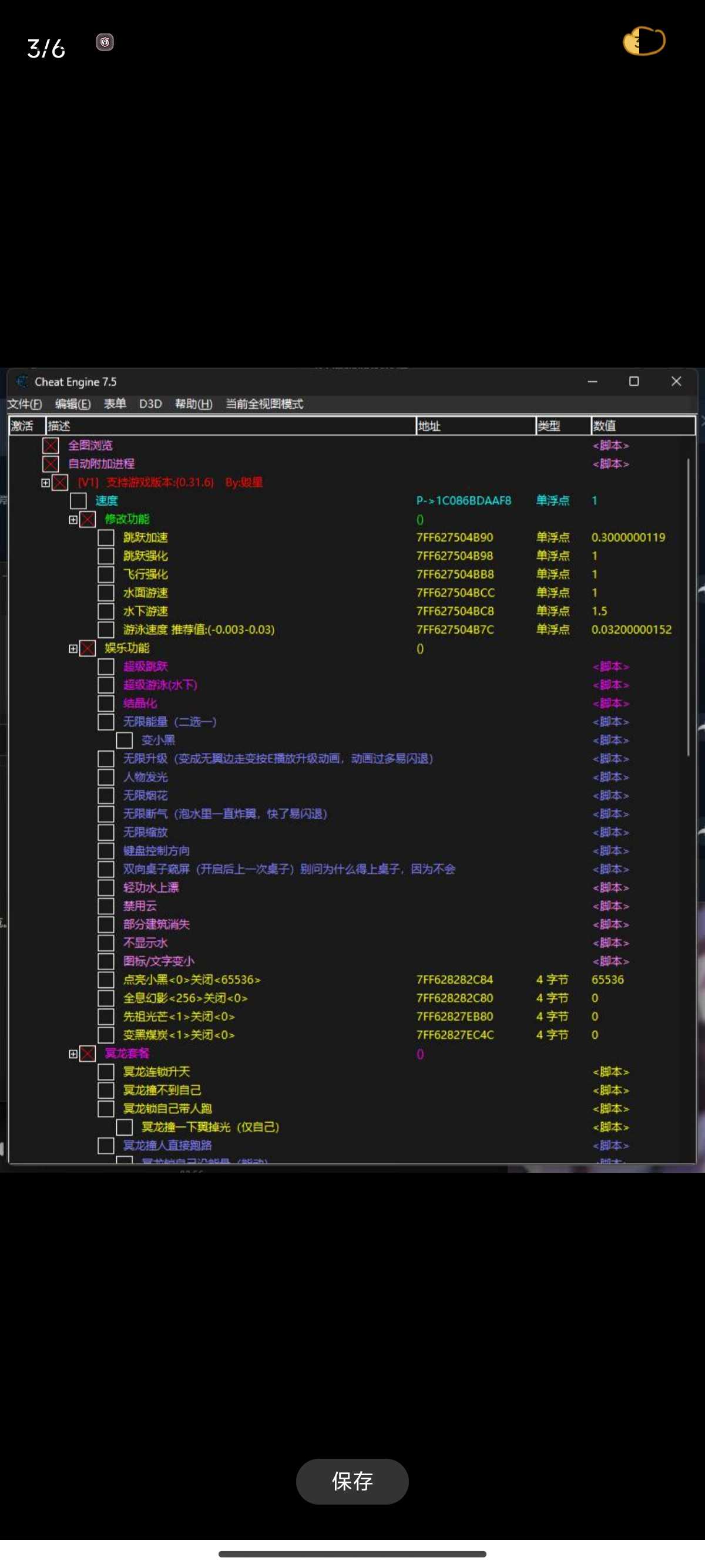Tap the 3/6 image counter
705x1568 pixels.
(46, 48)
